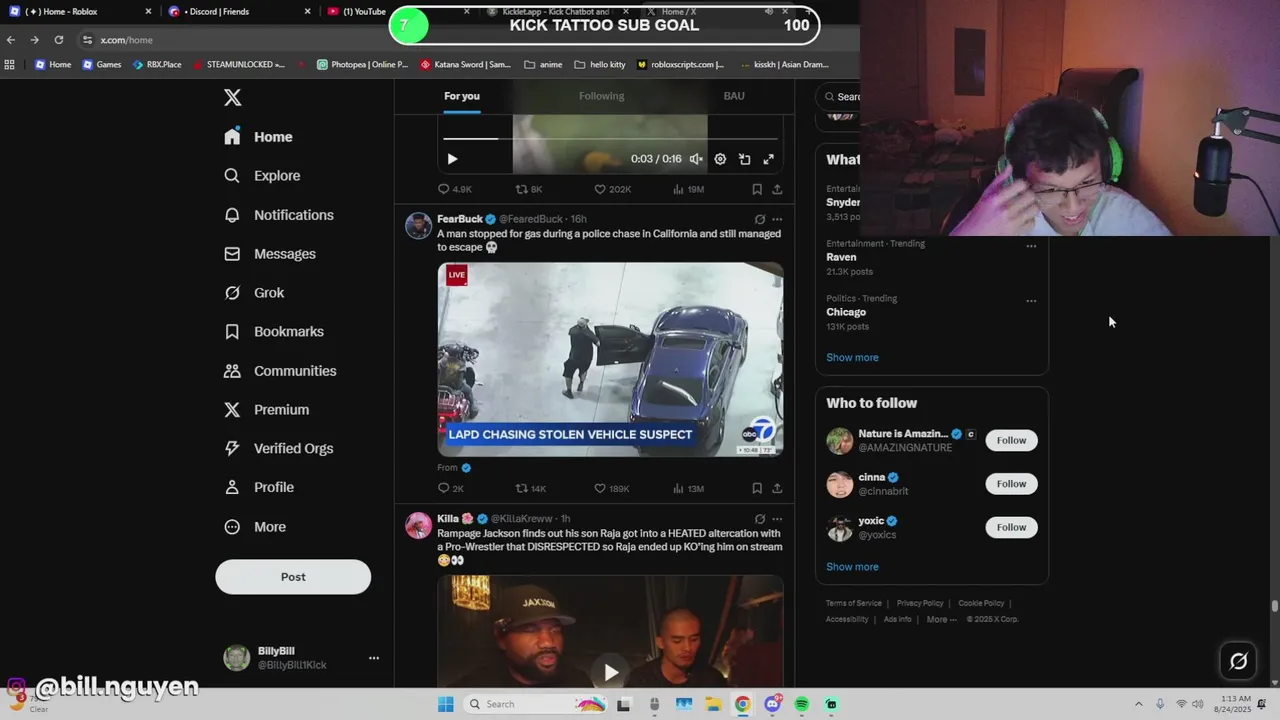Unmute the video player
1280x720 pixels.
(696, 159)
